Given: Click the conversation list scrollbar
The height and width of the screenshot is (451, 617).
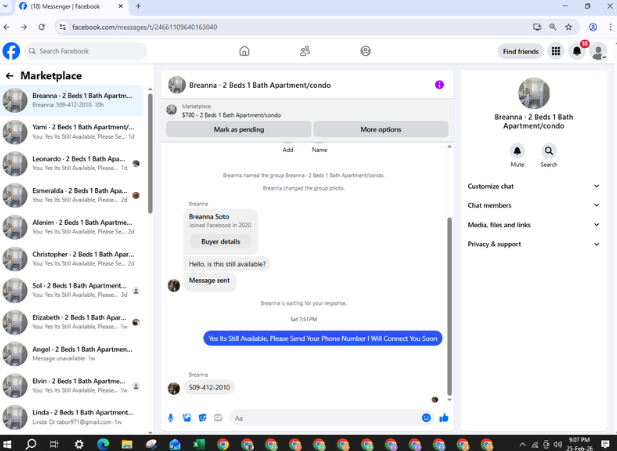Looking at the screenshot, I should pos(150,153).
